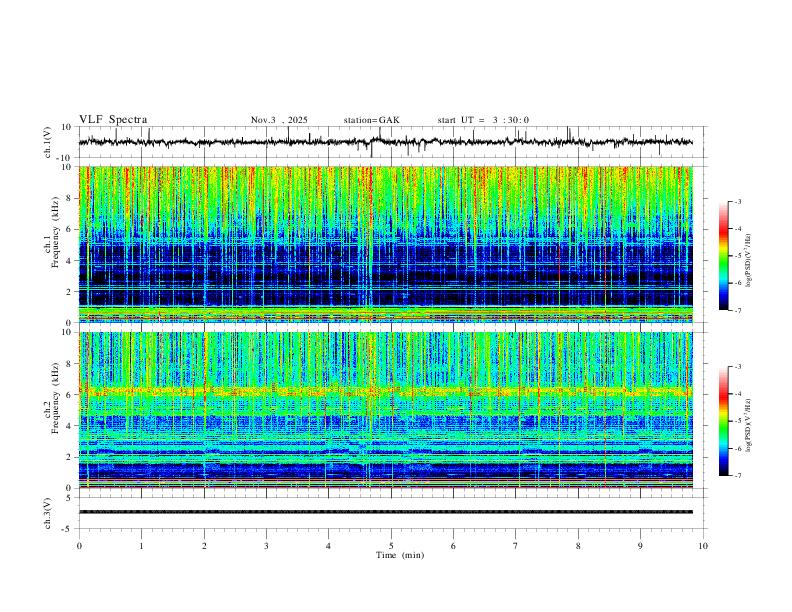Click time axis tick label "10"
The image size is (792, 612).
click(x=703, y=546)
